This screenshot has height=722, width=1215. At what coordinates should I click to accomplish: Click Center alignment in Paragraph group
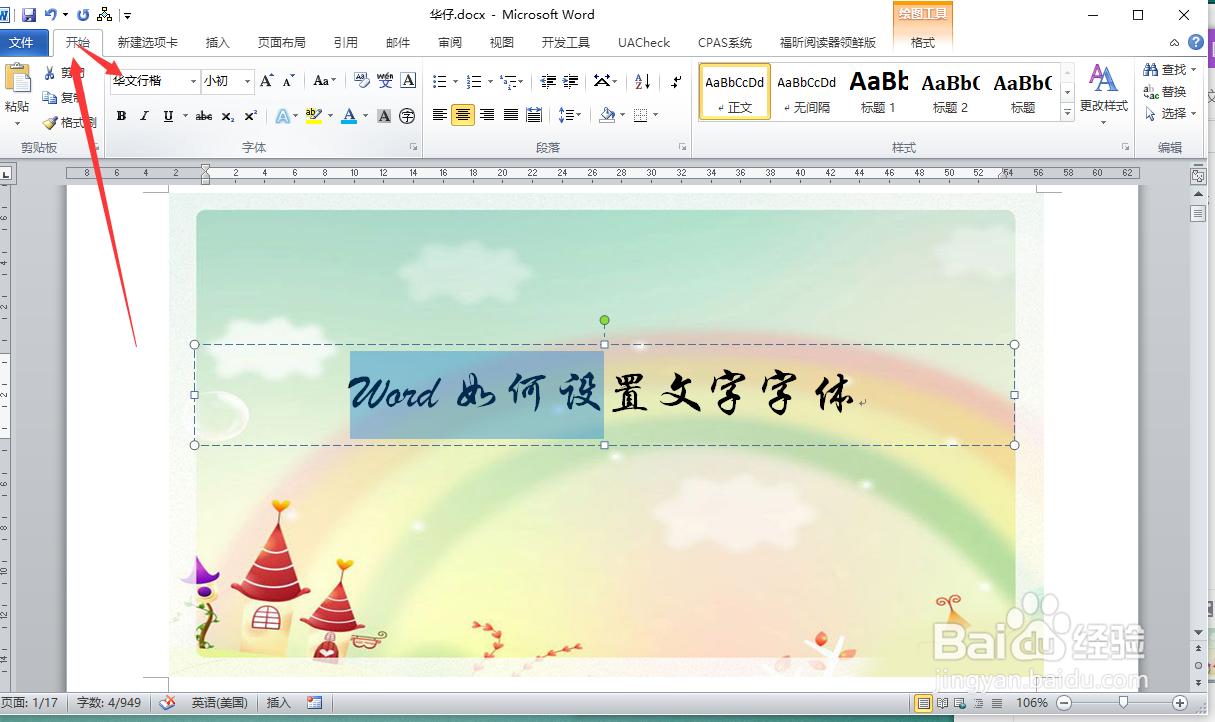(x=462, y=115)
